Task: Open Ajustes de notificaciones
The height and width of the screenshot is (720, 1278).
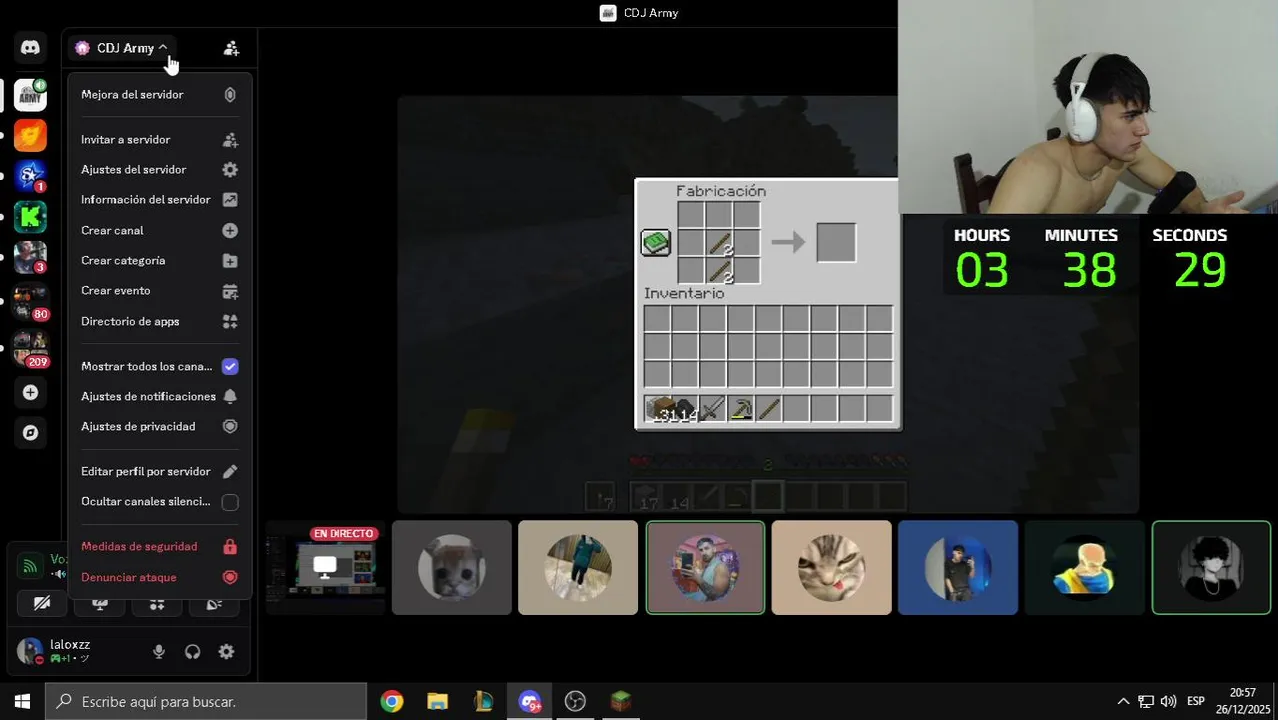Action: [160, 397]
